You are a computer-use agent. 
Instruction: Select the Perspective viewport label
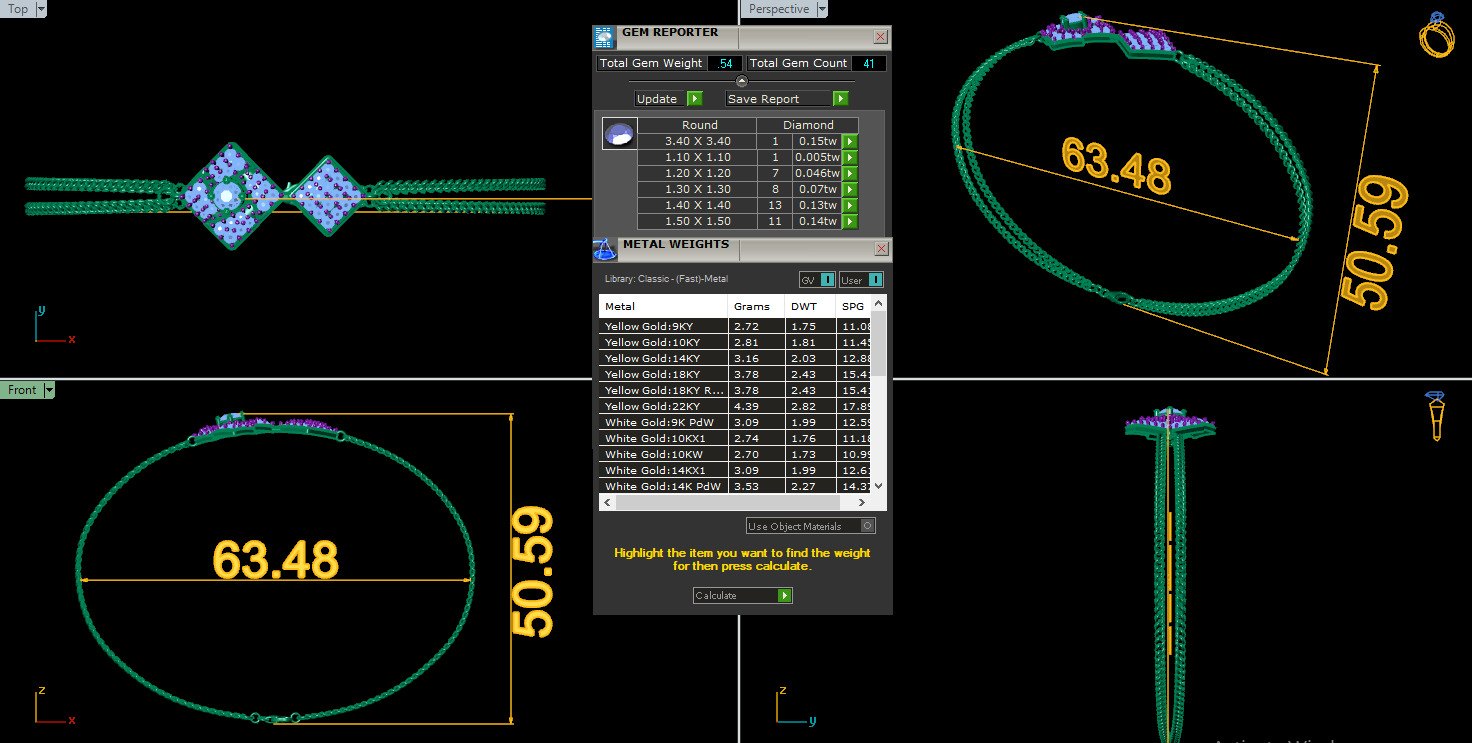(778, 8)
